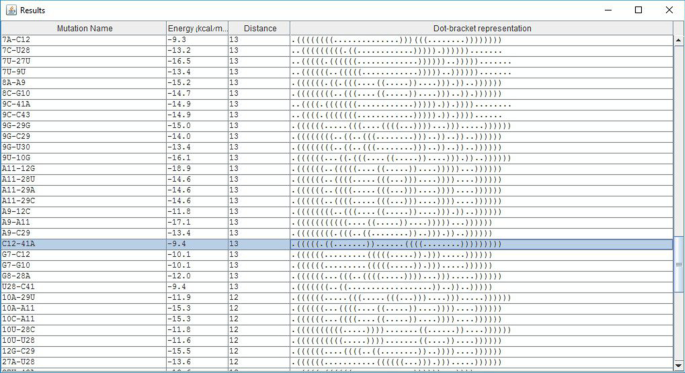Maximize the Results window
The height and width of the screenshot is (373, 685).
pos(638,10)
